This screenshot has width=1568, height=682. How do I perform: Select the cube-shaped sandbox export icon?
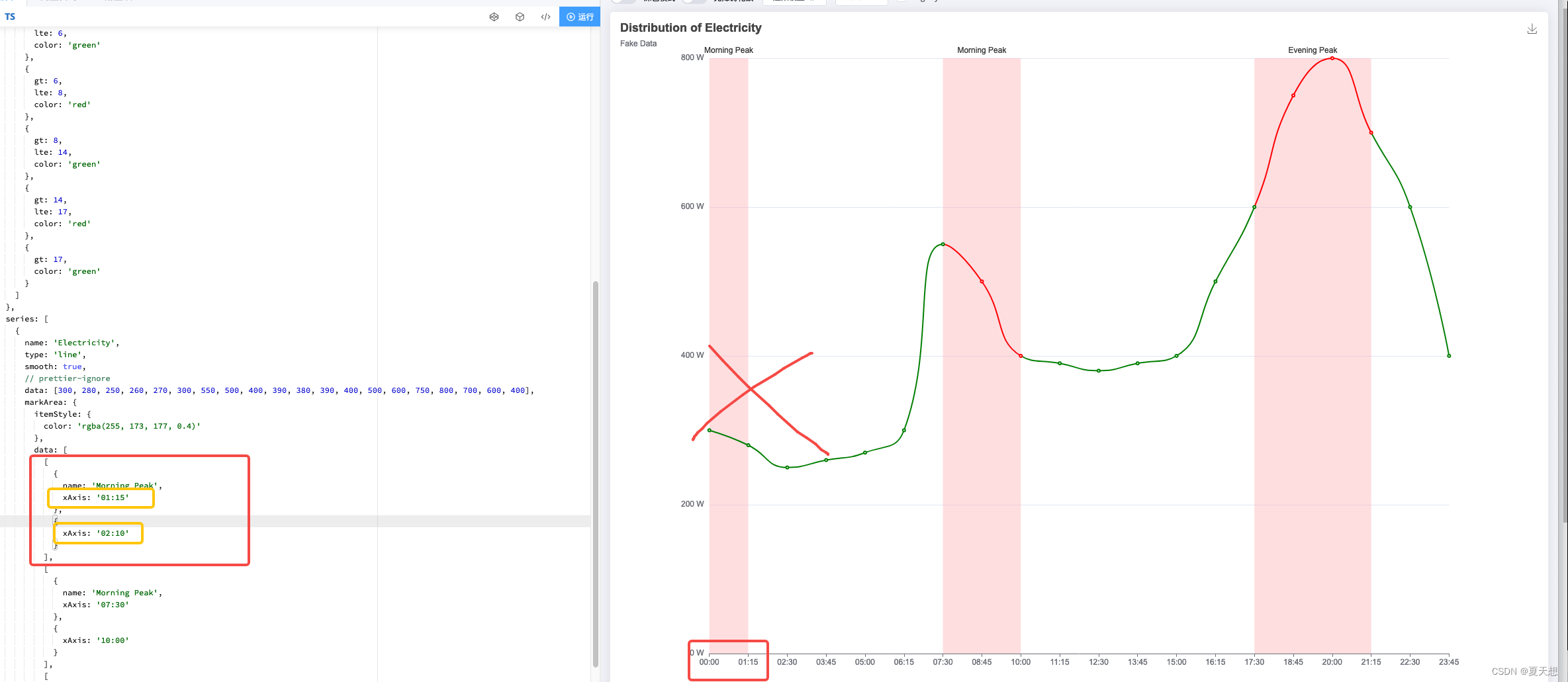(520, 17)
